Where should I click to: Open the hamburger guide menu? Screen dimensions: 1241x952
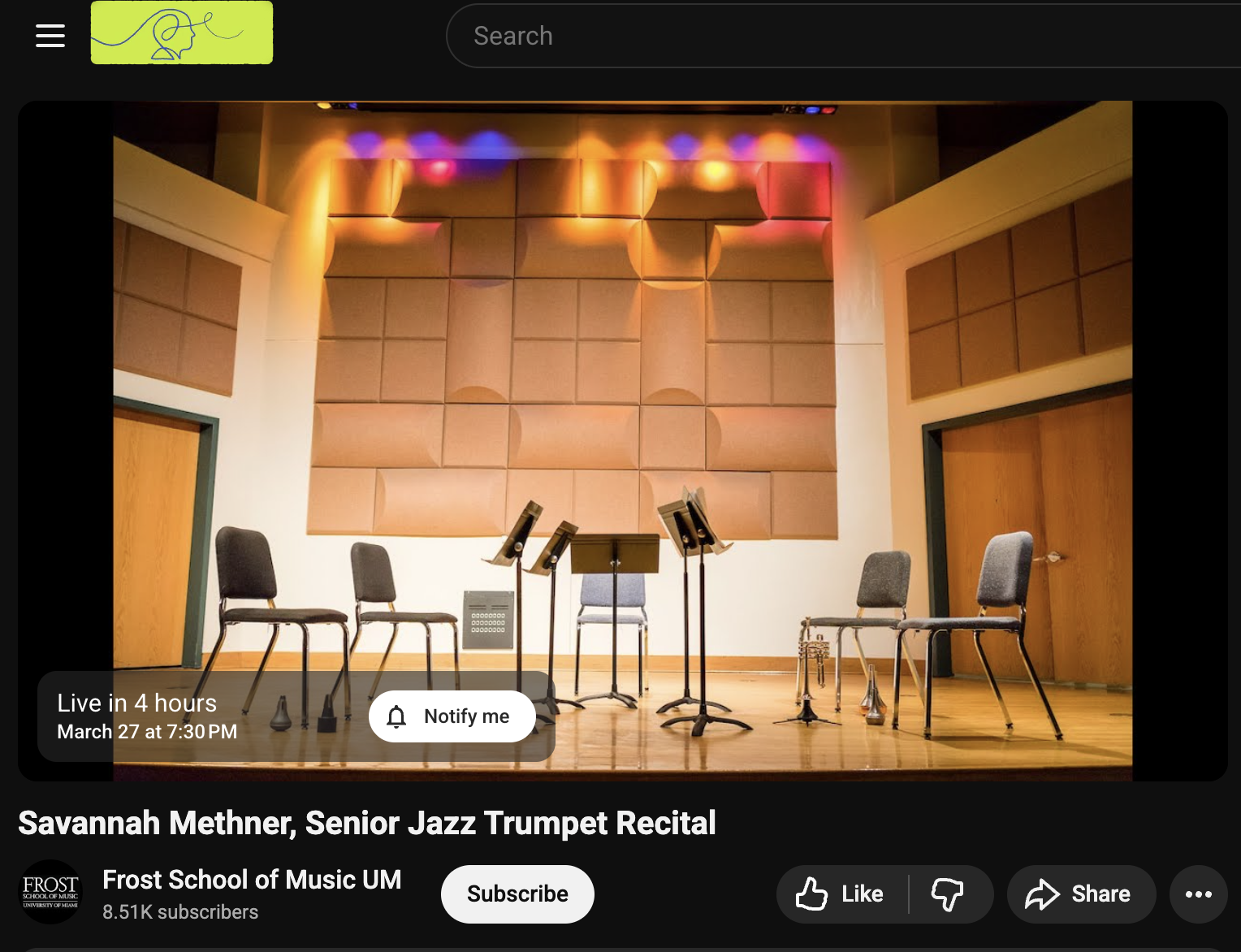click(x=50, y=36)
